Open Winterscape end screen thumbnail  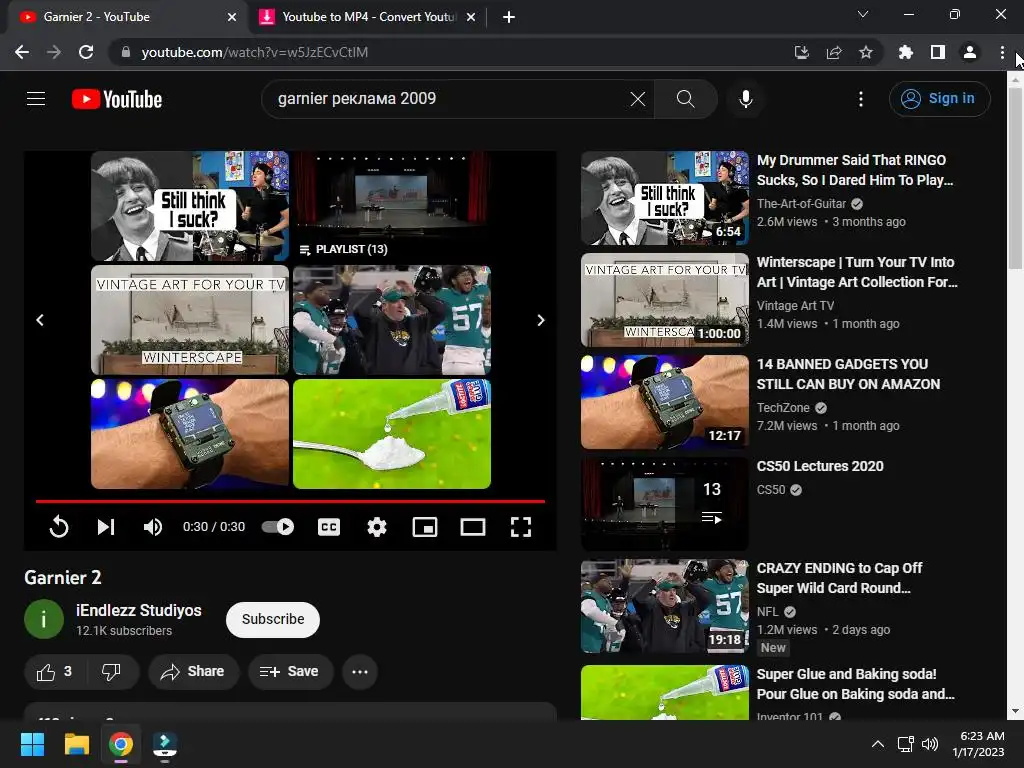[x=189, y=319]
